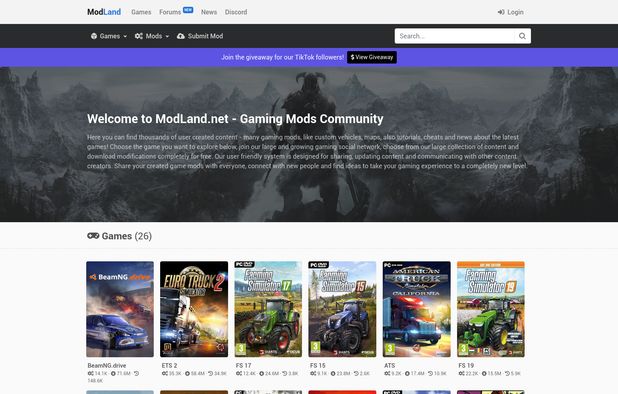Click the history clock icon under FS 15
The width and height of the screenshot is (618, 394).
[356, 374]
